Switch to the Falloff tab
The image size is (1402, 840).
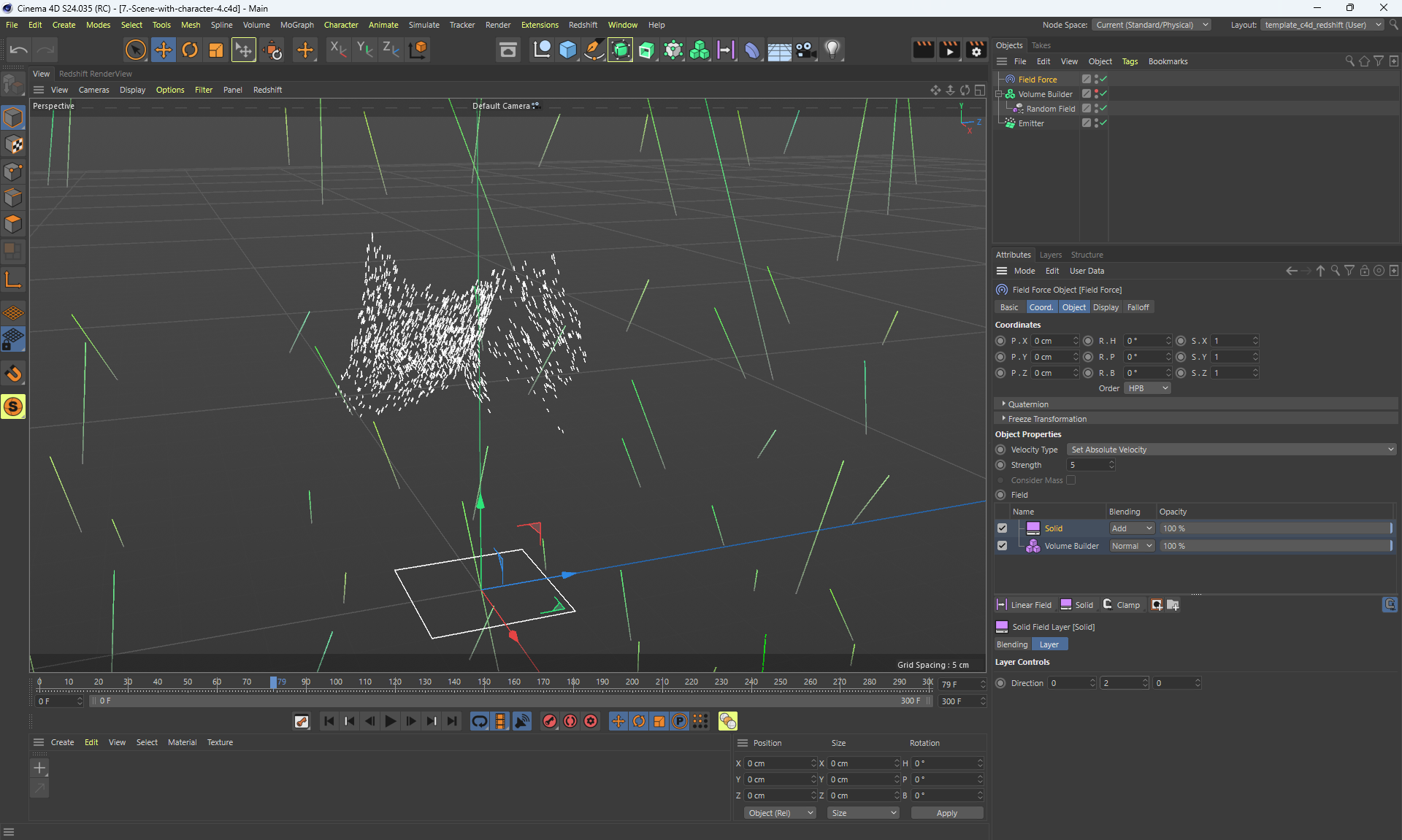(x=1138, y=307)
